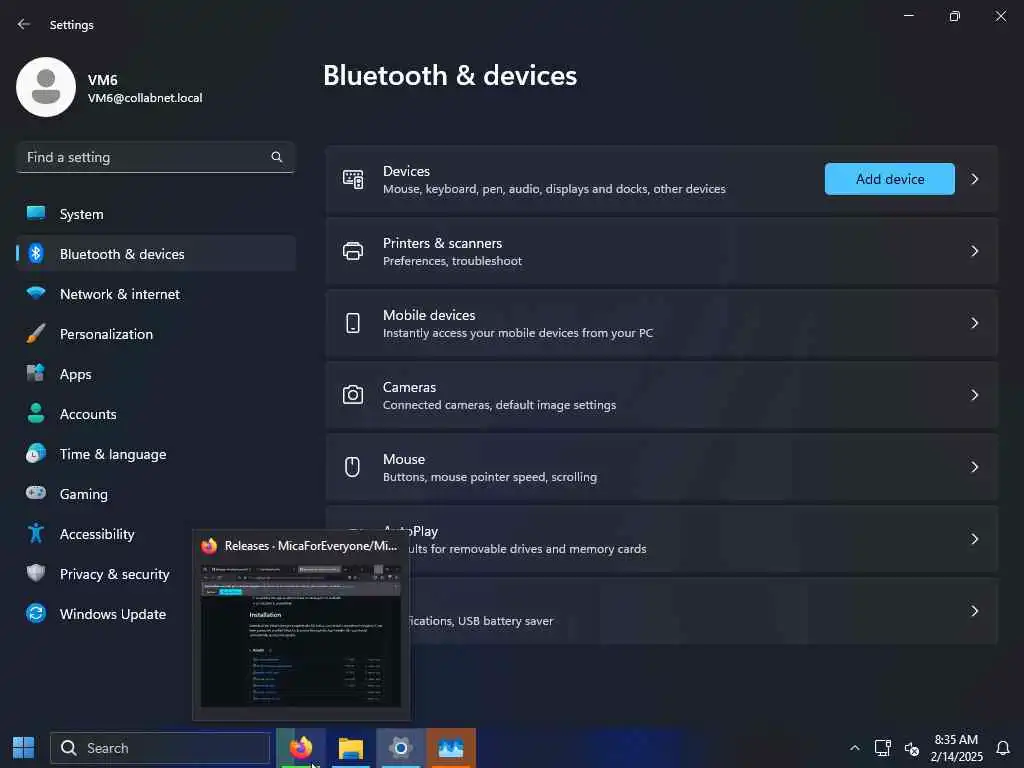Expand Devices page with its chevron
1024x768 pixels.
[x=974, y=179]
